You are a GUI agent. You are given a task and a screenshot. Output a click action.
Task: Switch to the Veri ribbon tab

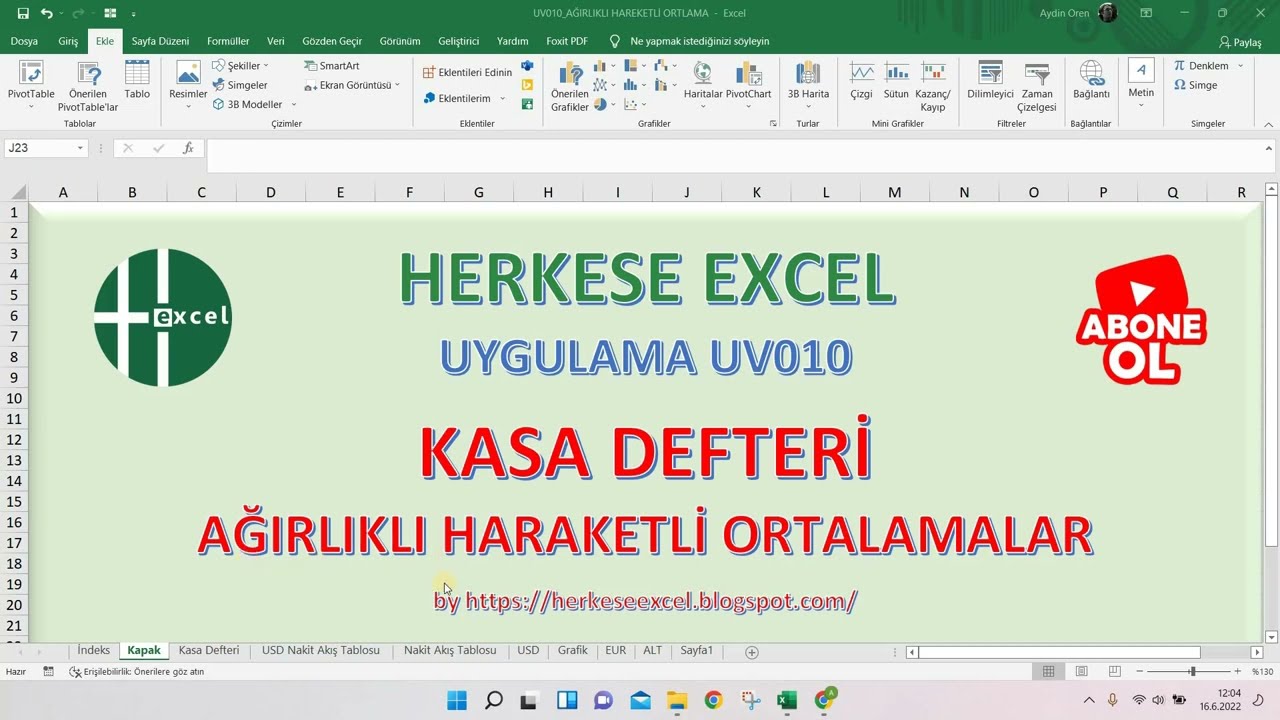pos(276,41)
